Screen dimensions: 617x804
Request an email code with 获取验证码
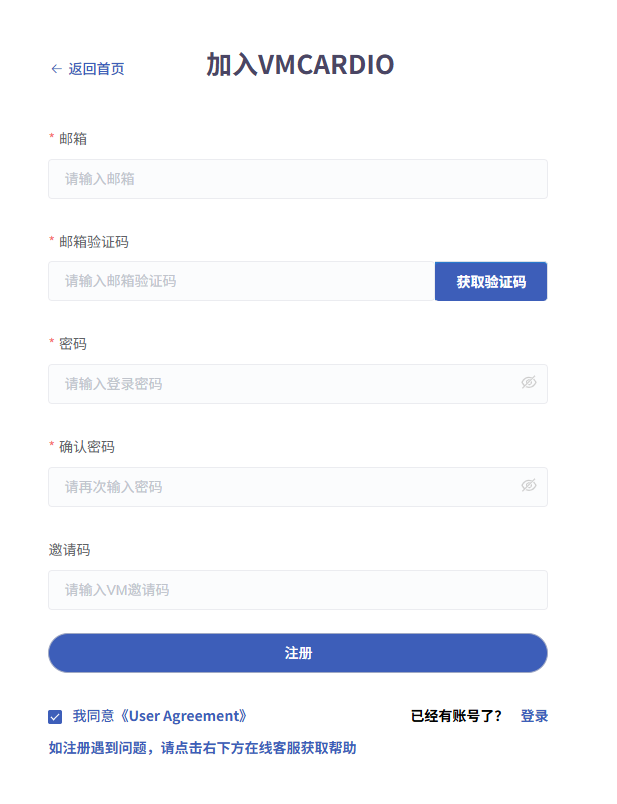pyautogui.click(x=490, y=281)
